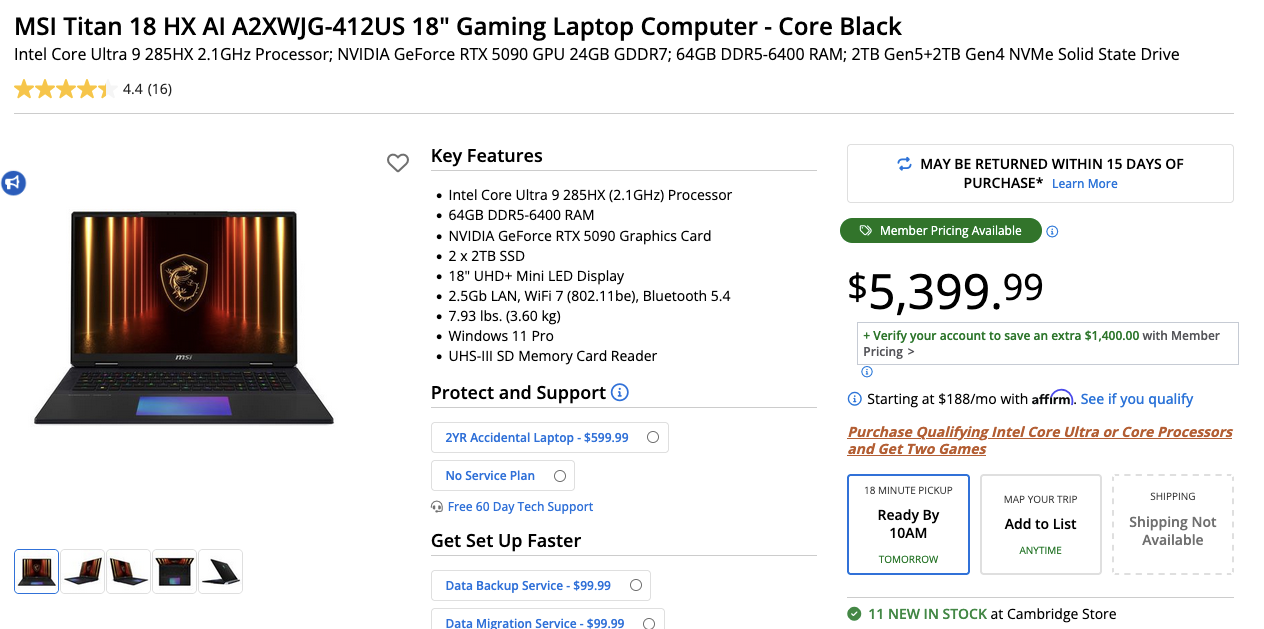Open the Learn More return policy link
1264x629 pixels.
coord(1084,184)
